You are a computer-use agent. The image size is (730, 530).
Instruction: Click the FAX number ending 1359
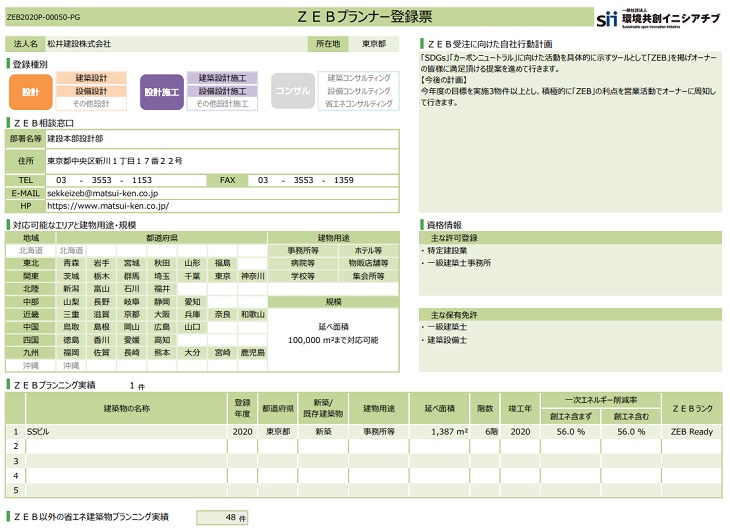click(305, 180)
